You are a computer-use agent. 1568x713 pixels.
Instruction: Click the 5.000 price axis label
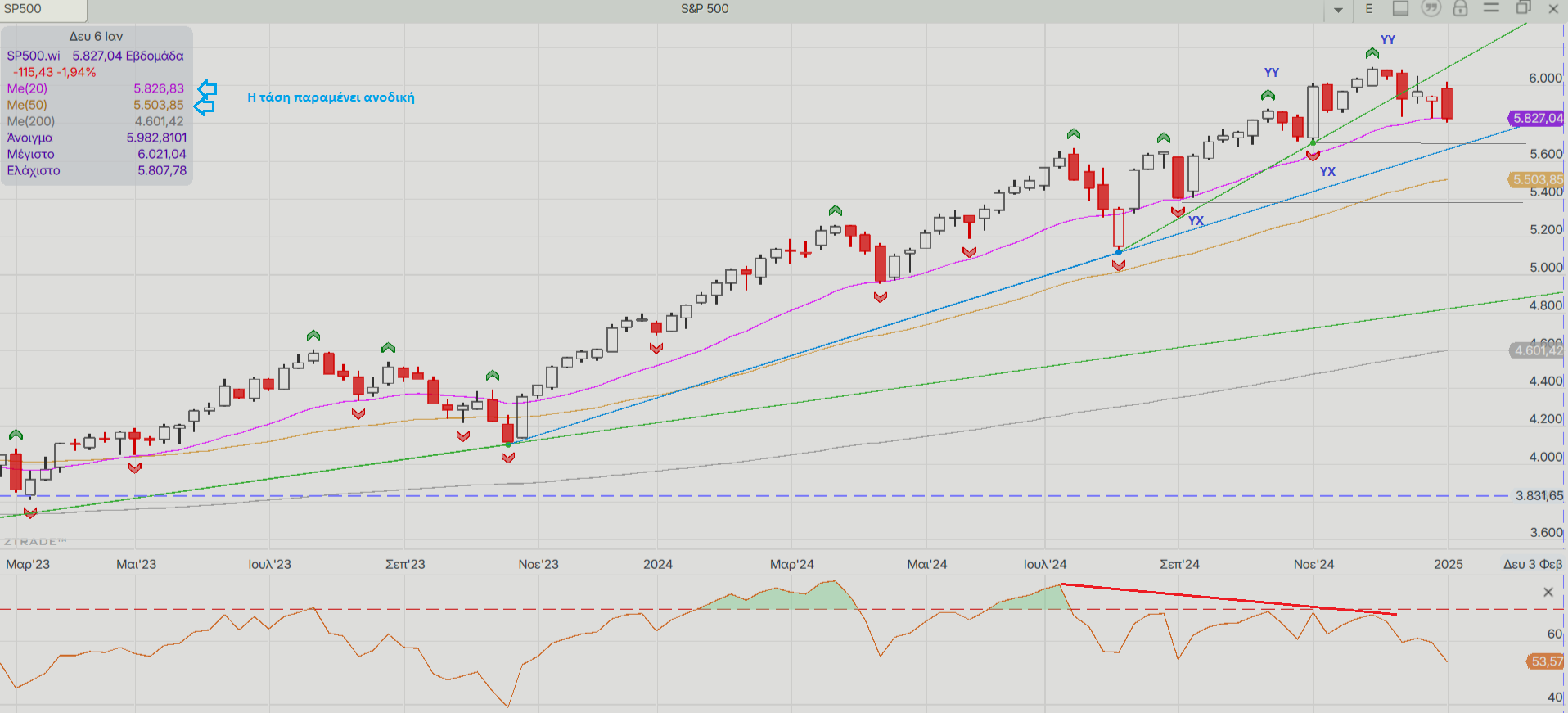pyautogui.click(x=1545, y=267)
